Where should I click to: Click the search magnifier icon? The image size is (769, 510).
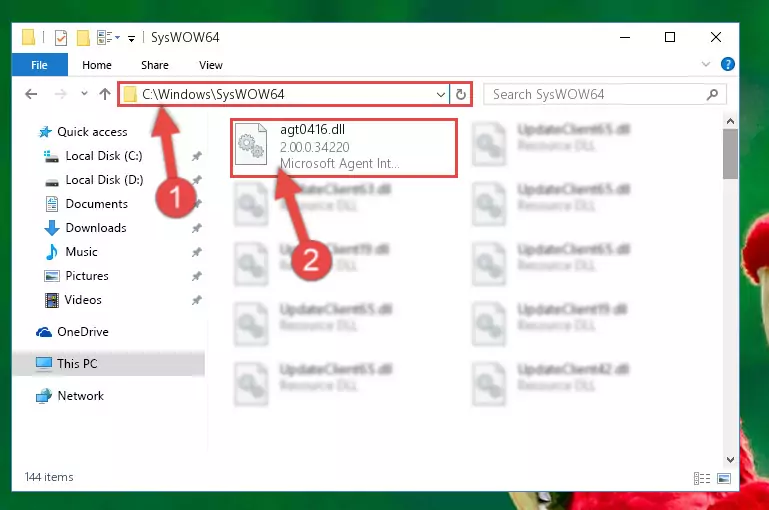[712, 94]
